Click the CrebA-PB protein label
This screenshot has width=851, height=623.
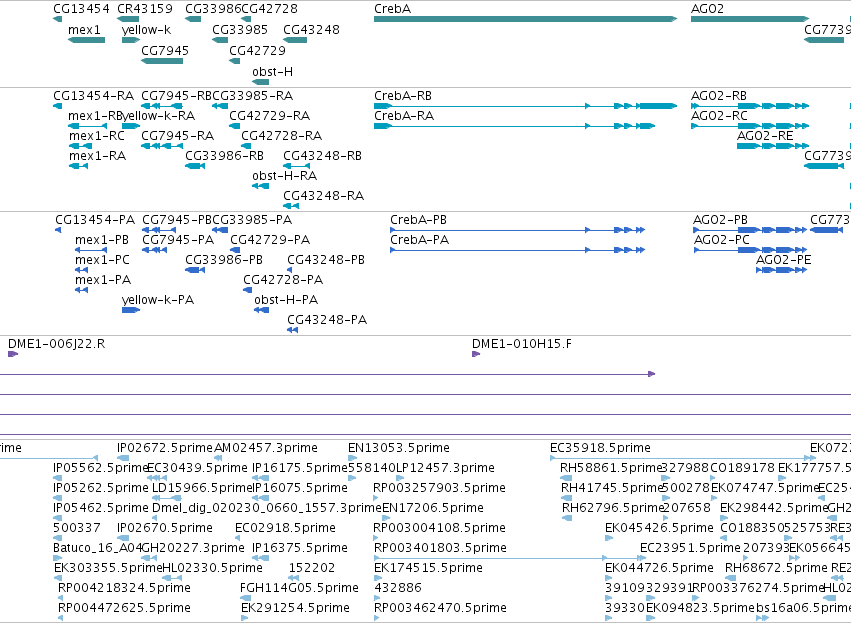tap(418, 220)
